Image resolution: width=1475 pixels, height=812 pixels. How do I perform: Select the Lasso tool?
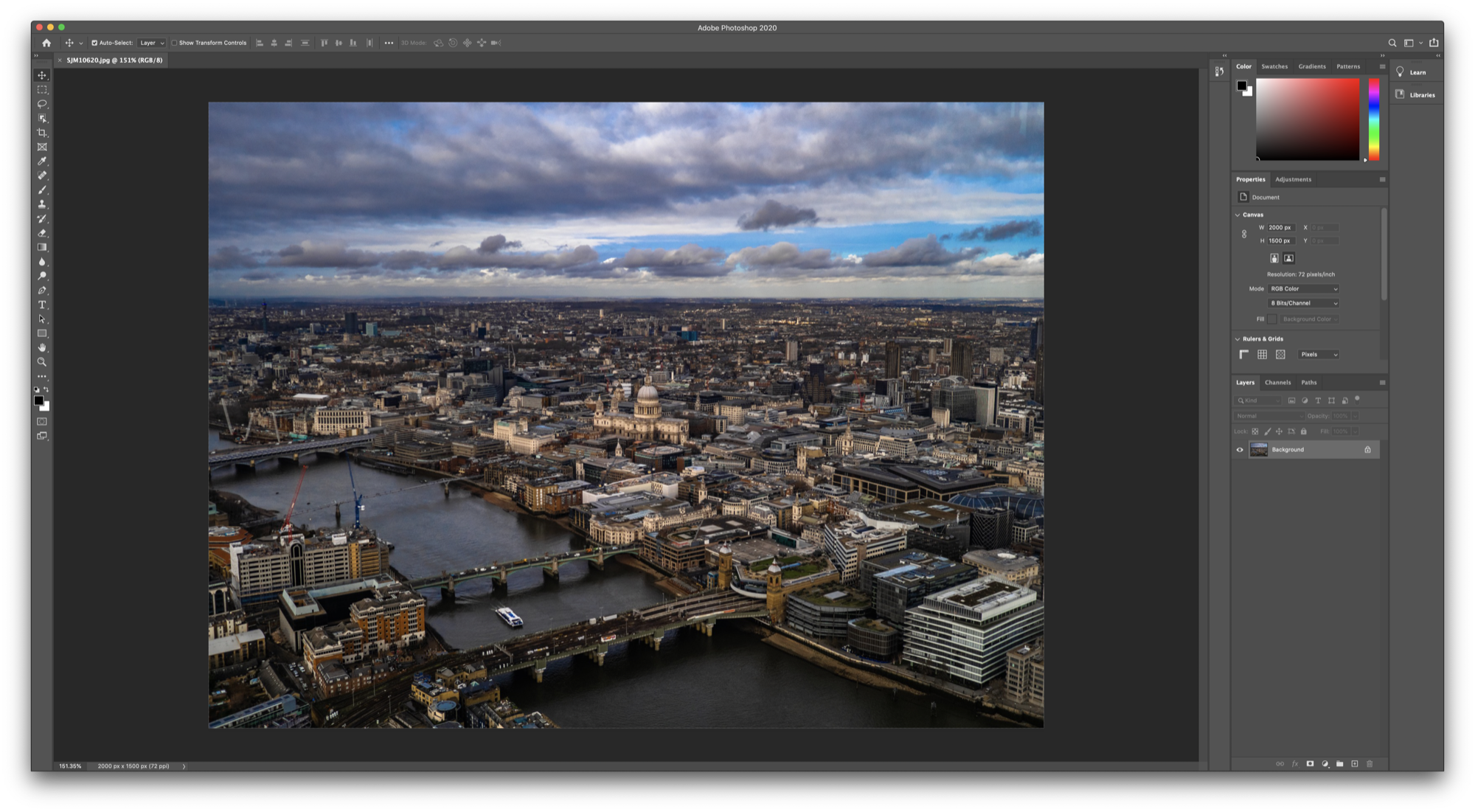coord(42,104)
